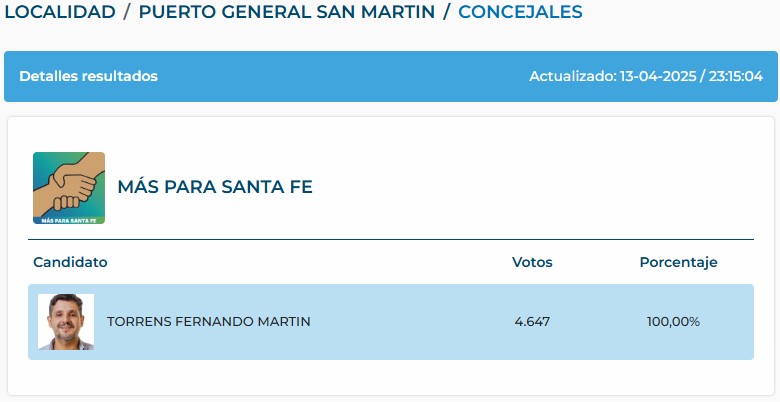Select the TORRENS FERNANDO MARTIN candidate name

point(208,322)
